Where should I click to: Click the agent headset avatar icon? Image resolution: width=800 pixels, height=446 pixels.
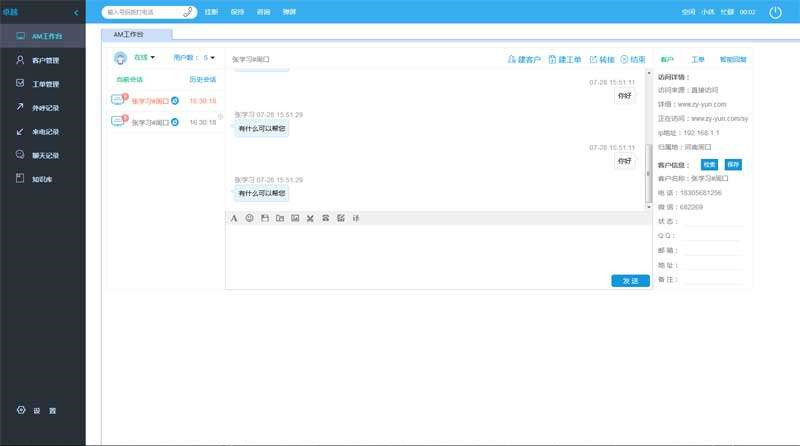click(x=121, y=58)
